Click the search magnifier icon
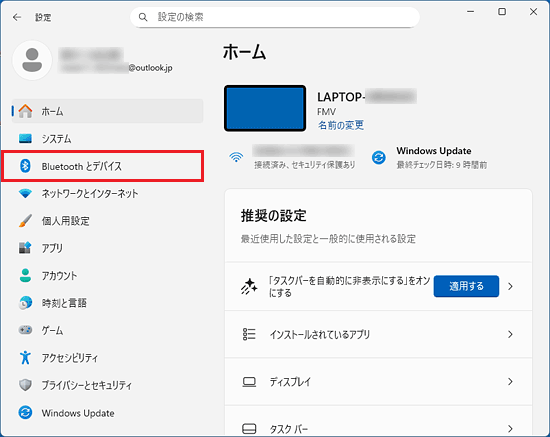This screenshot has width=550, height=437. (143, 17)
